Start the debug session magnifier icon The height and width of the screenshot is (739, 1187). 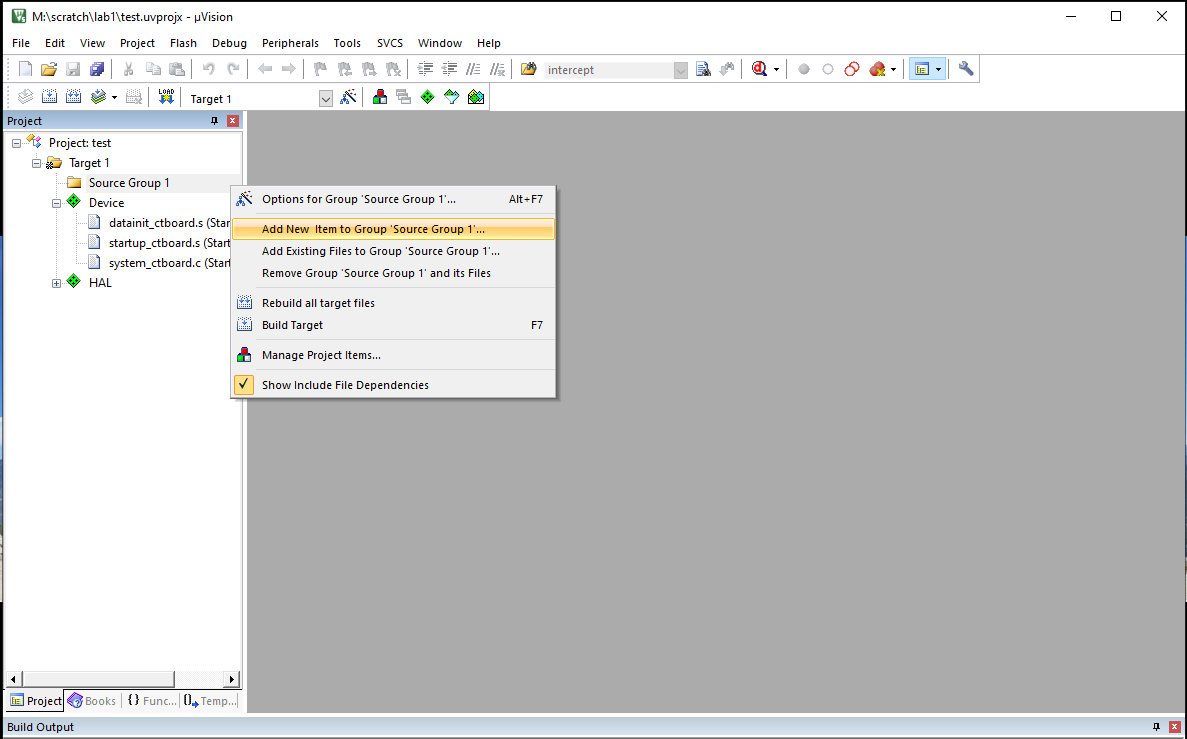coord(760,69)
